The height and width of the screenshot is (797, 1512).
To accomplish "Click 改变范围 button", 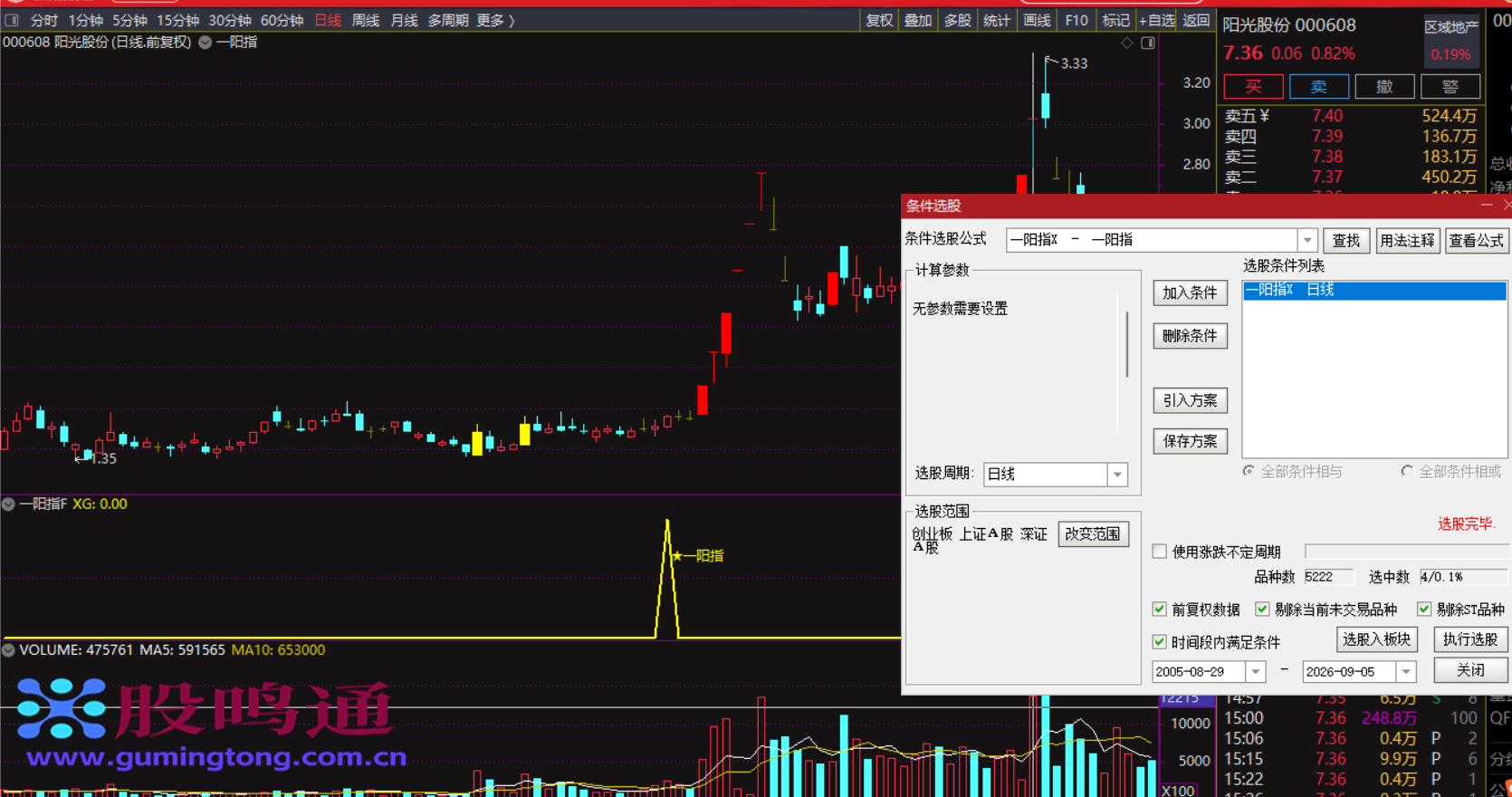I will (1093, 534).
